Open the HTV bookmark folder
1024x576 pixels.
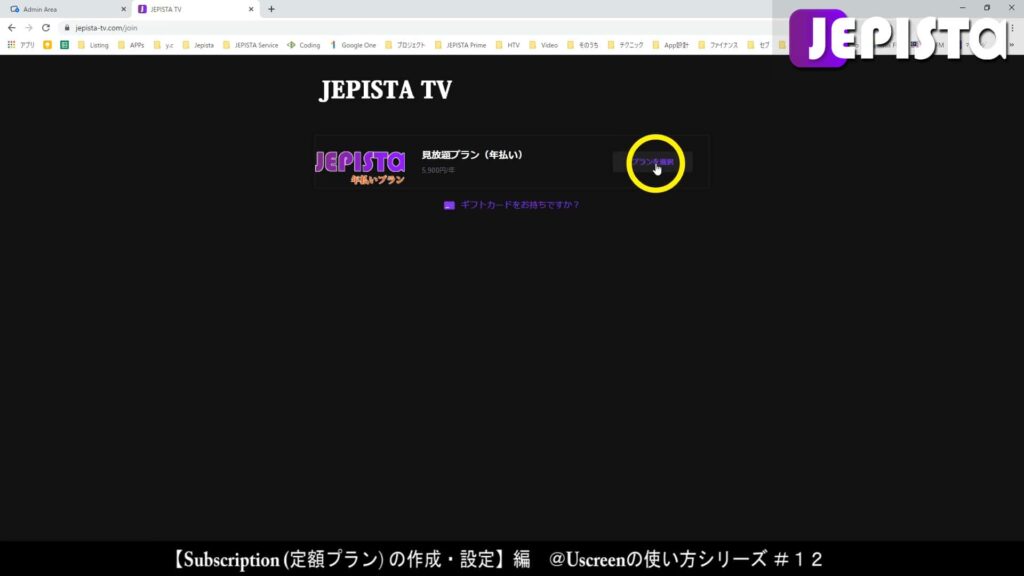507,45
